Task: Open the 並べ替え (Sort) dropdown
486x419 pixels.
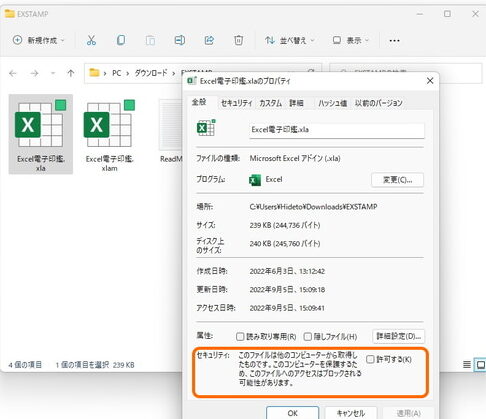Action: pos(290,40)
